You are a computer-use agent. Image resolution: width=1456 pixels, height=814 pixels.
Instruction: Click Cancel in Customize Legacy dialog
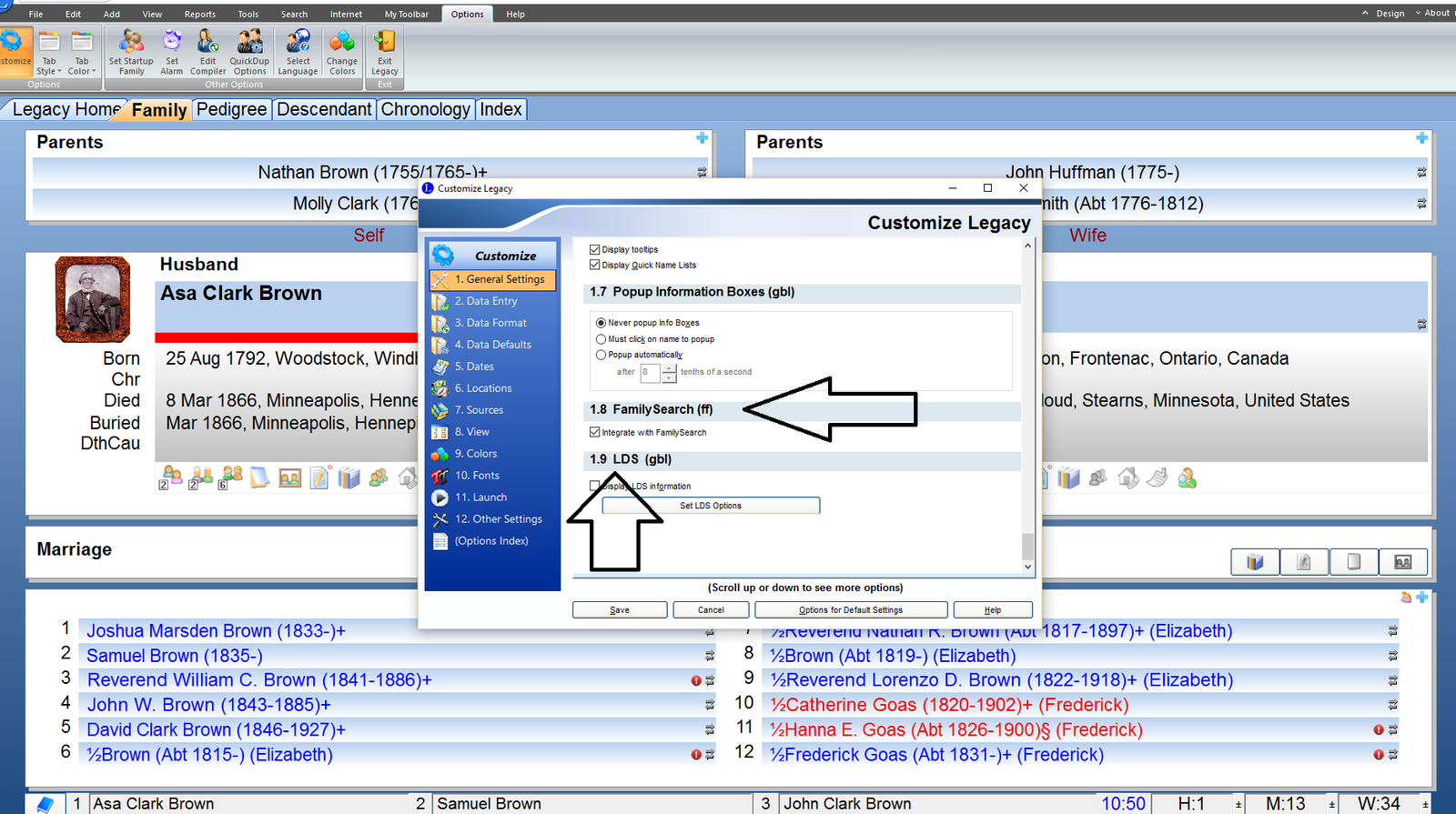[711, 610]
